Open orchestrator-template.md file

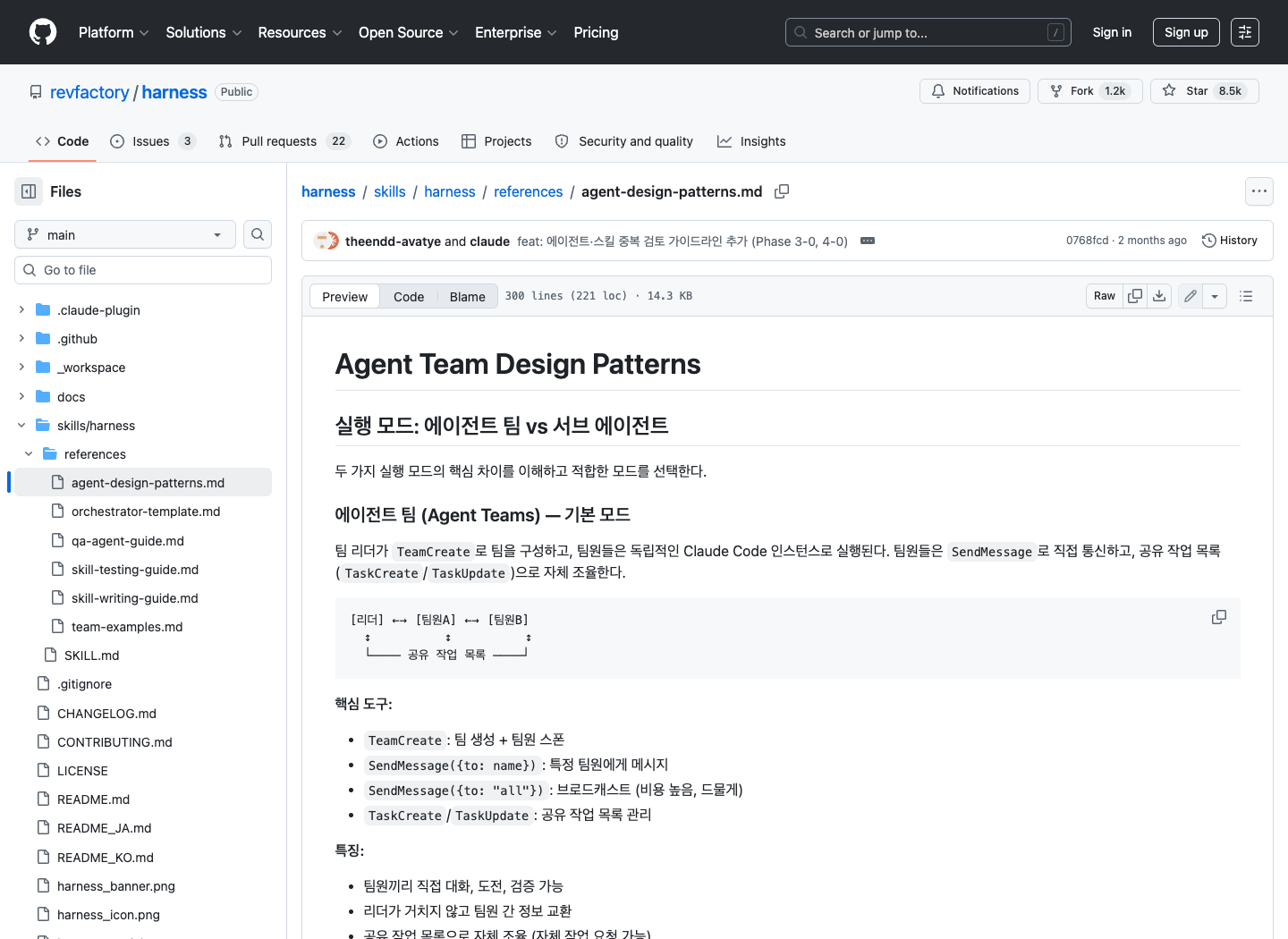146,512
